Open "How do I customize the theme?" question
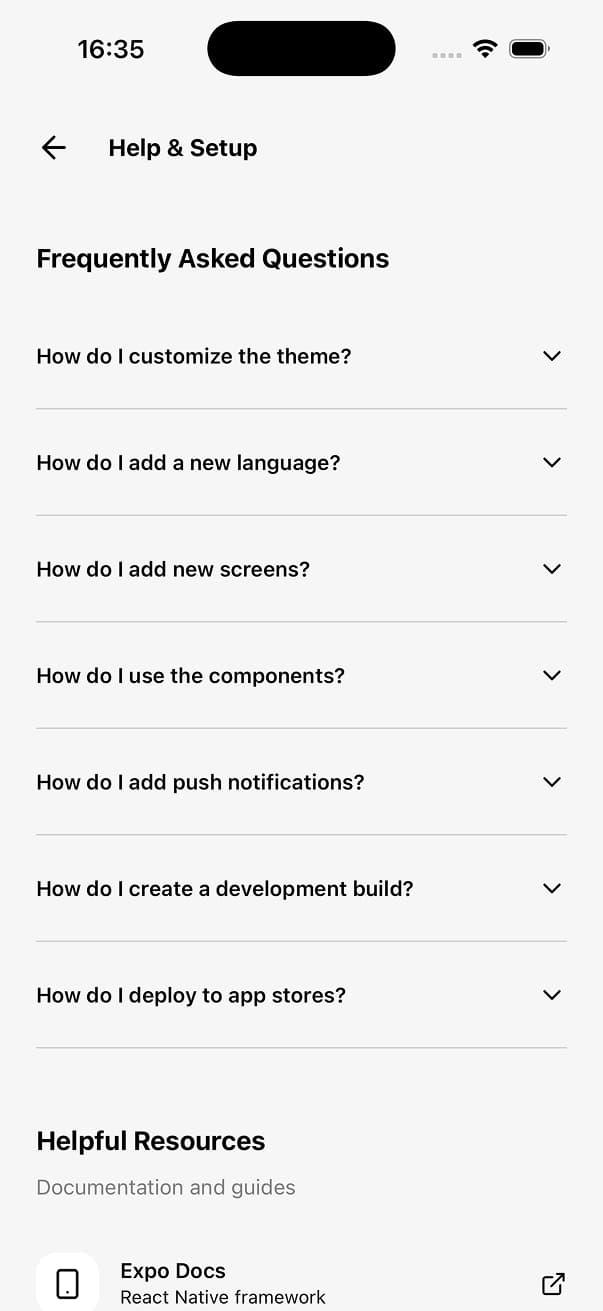603x1311 pixels. coord(194,356)
